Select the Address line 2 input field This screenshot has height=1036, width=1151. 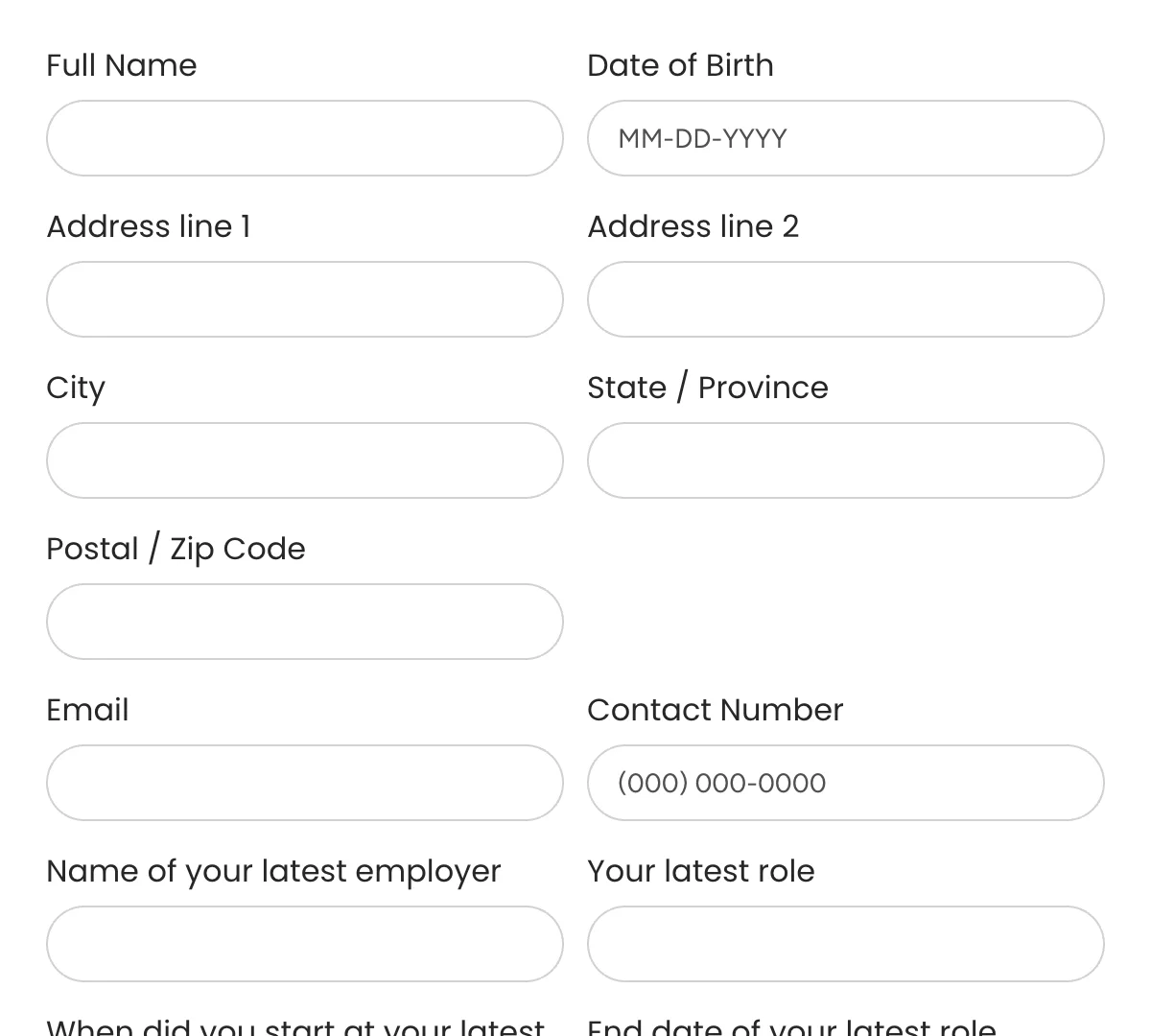(846, 299)
